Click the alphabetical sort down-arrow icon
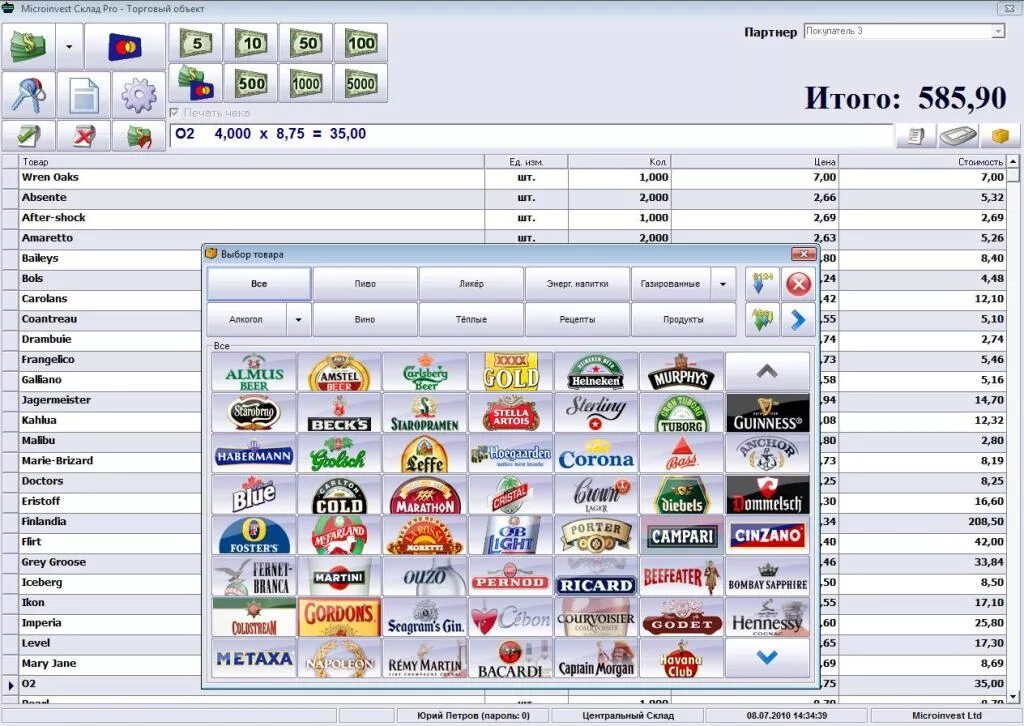Image resolution: width=1024 pixels, height=726 pixels. pyautogui.click(x=762, y=320)
